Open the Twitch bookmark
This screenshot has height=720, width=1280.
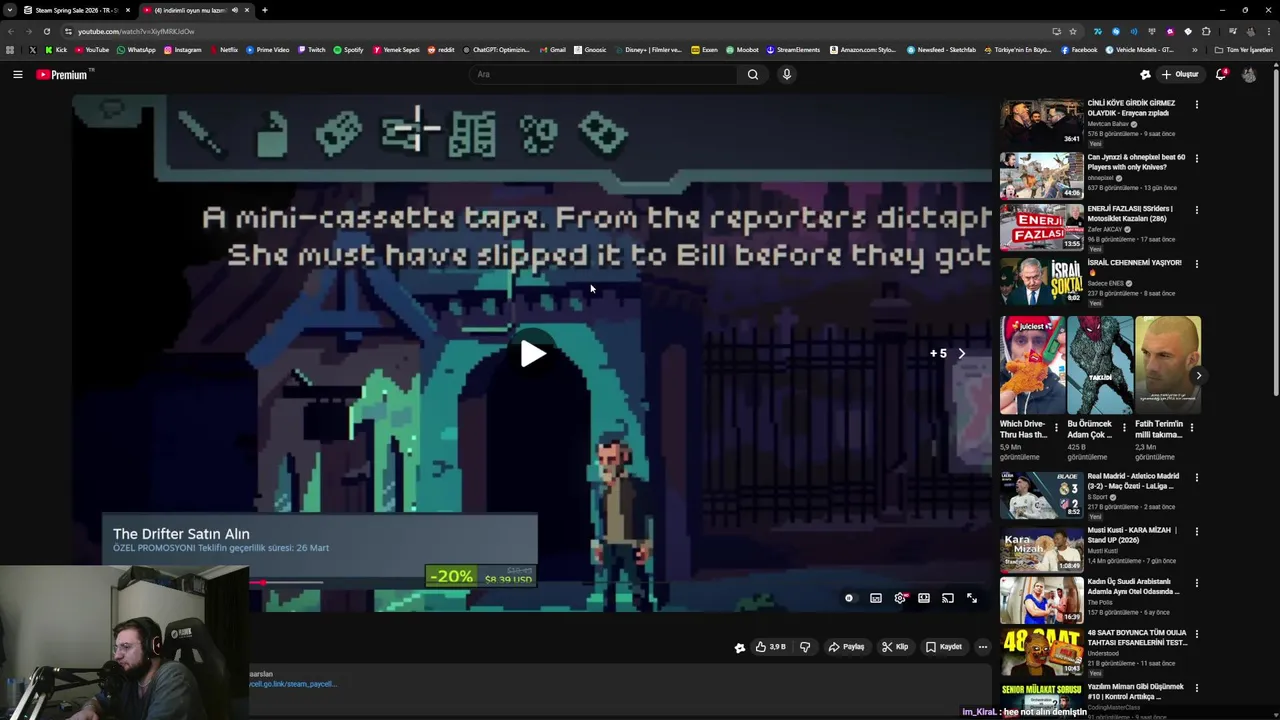click(x=312, y=49)
